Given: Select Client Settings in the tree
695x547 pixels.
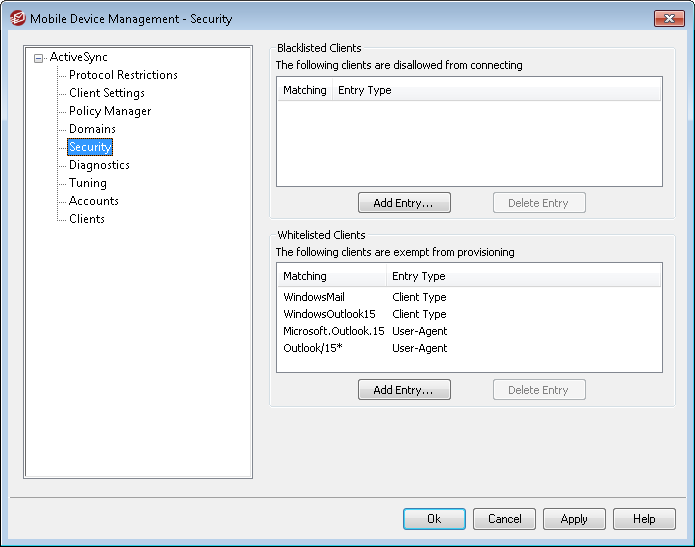Looking at the screenshot, I should point(106,93).
